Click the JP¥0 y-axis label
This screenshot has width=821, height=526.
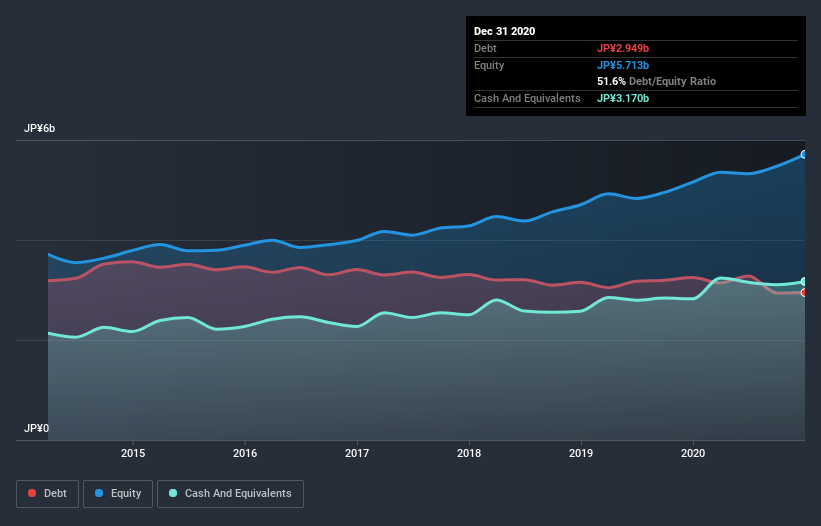36,429
